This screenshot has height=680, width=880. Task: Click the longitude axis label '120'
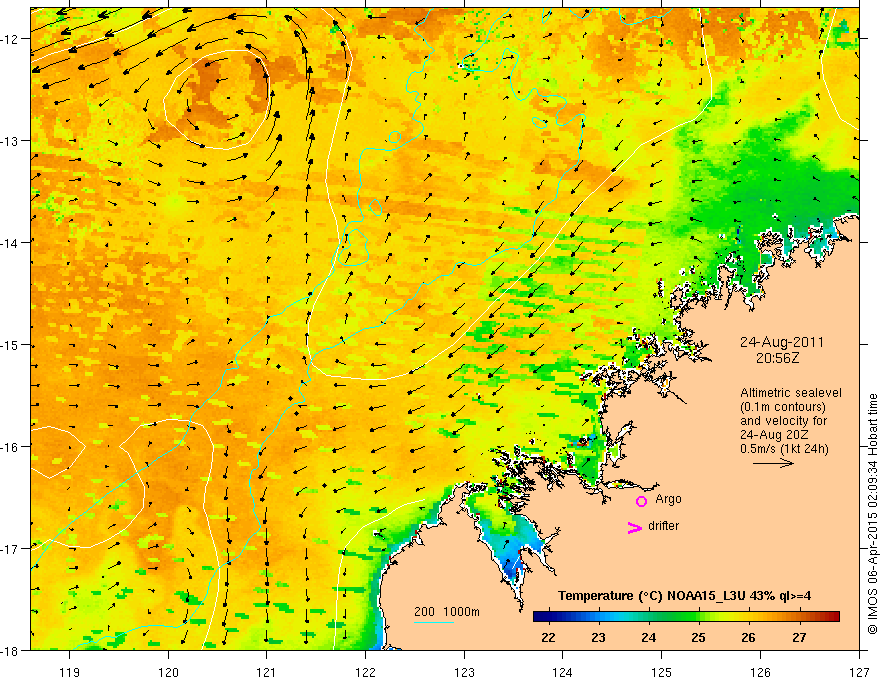tap(168, 672)
